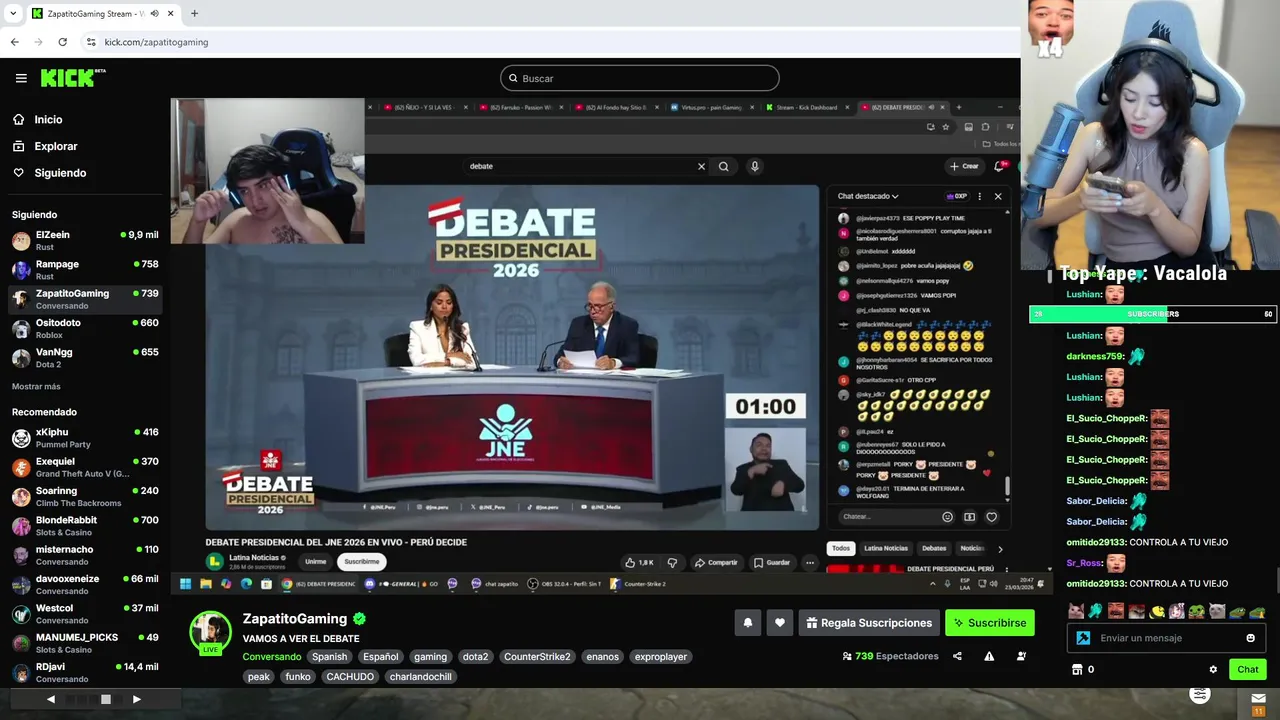Open a new browser tab

pos(194,13)
